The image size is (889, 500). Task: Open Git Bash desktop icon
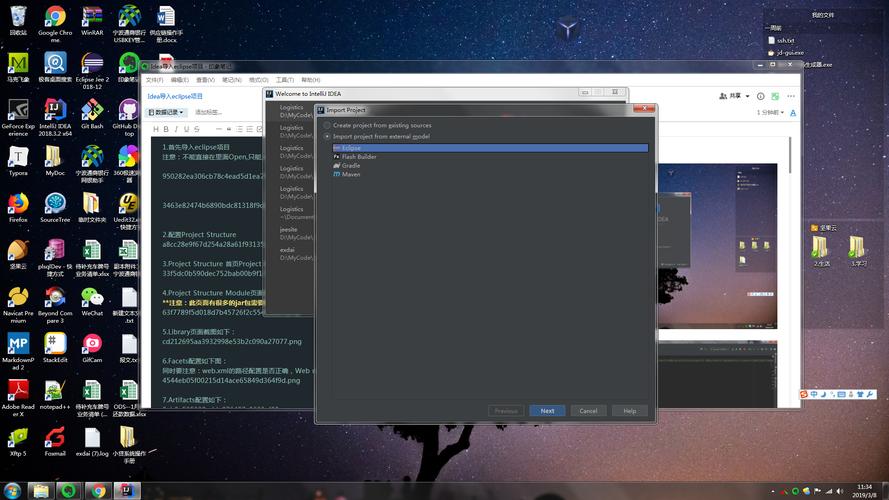[x=92, y=115]
